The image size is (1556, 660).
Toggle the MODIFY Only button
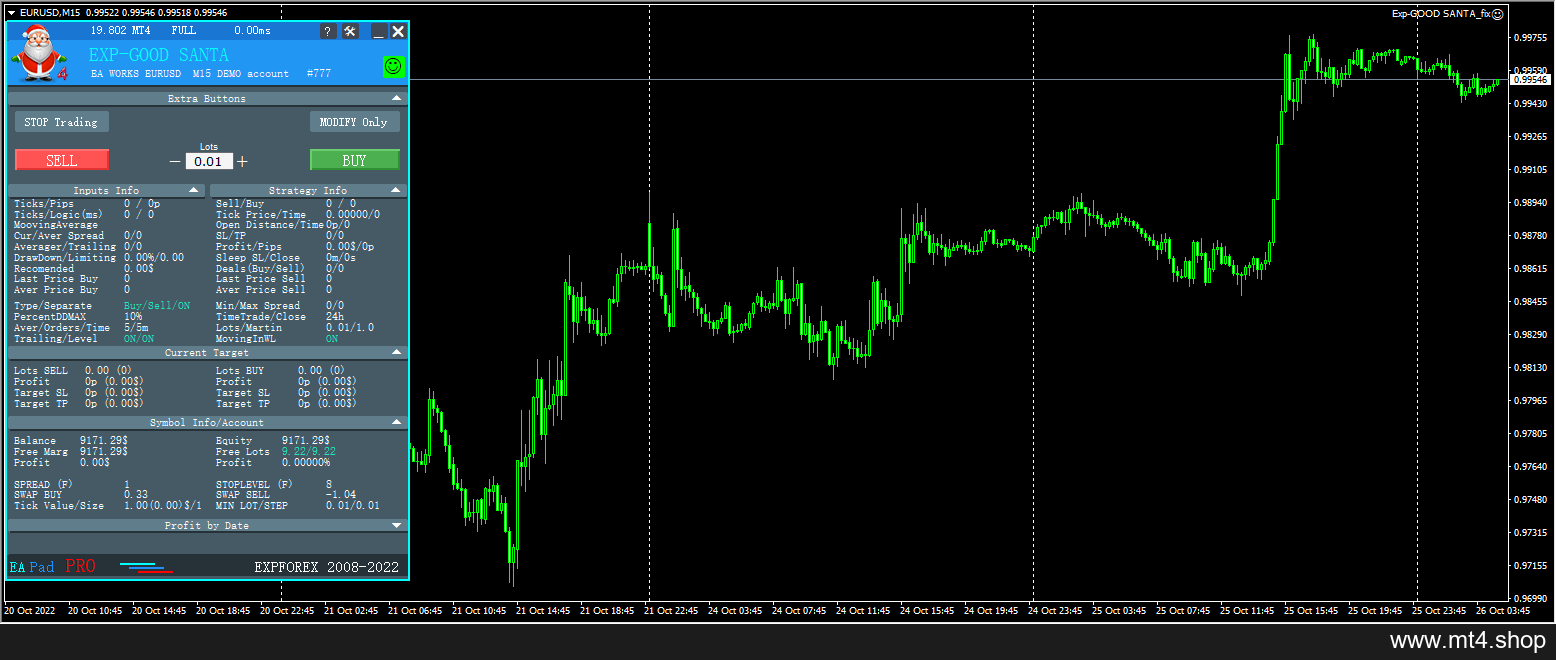pyautogui.click(x=354, y=122)
